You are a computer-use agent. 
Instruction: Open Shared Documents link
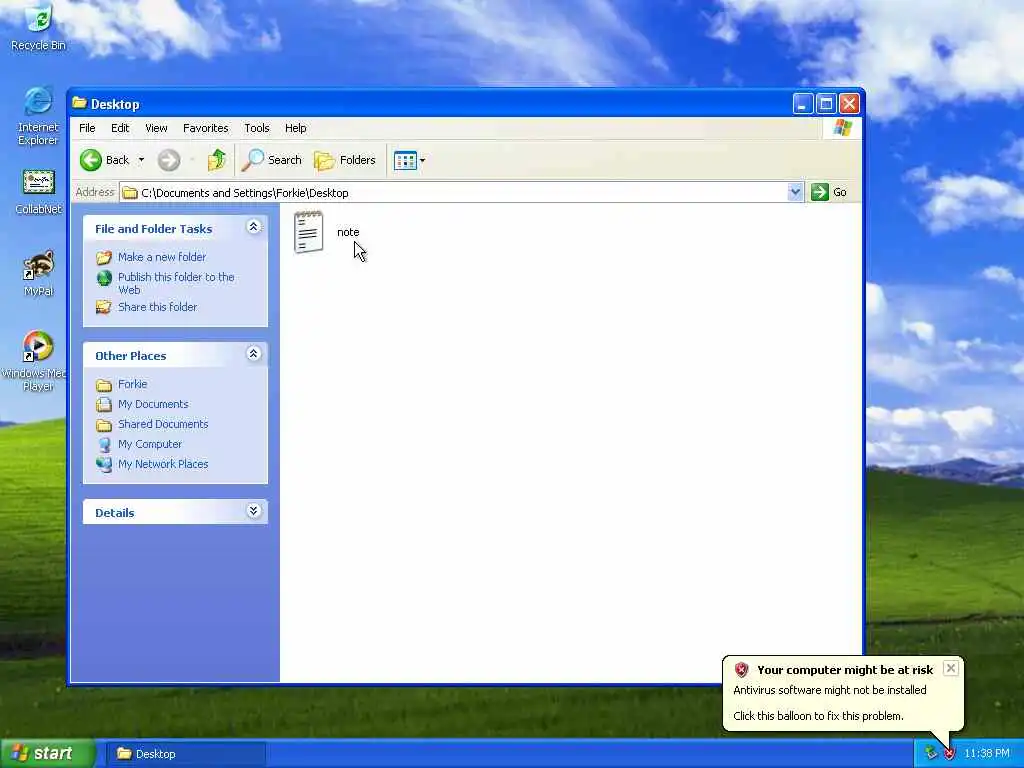[x=163, y=424]
